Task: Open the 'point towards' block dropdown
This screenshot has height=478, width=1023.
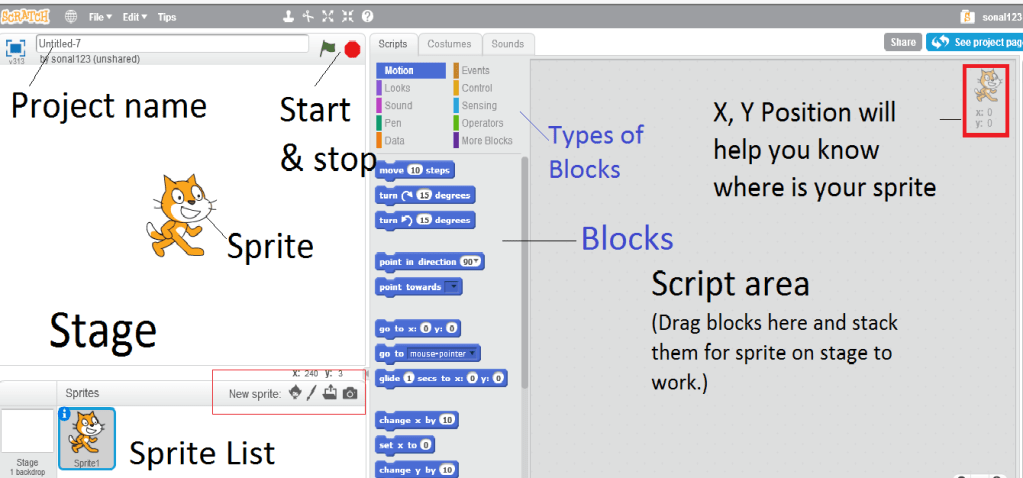Action: click(453, 287)
